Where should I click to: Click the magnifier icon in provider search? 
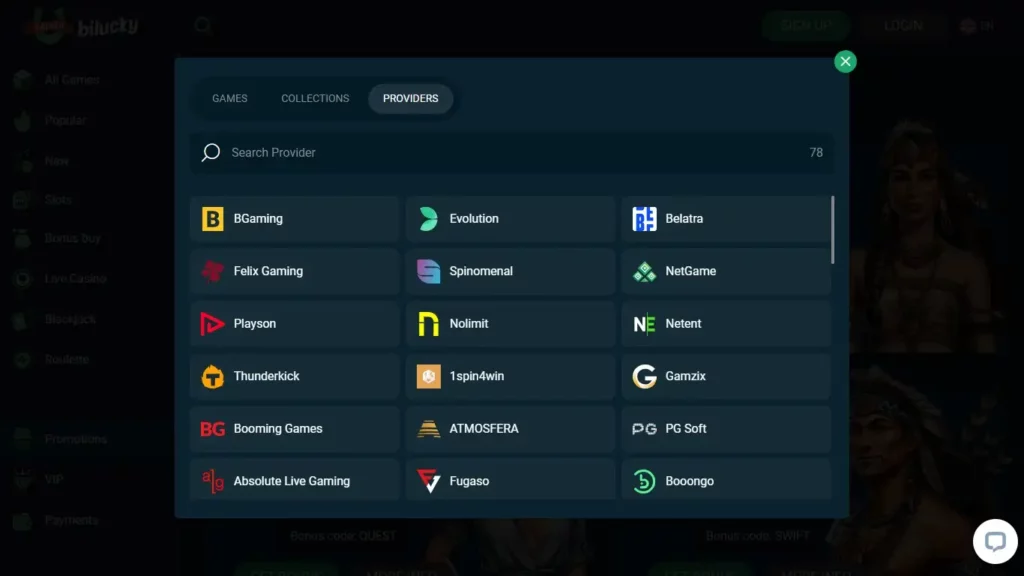click(x=210, y=153)
